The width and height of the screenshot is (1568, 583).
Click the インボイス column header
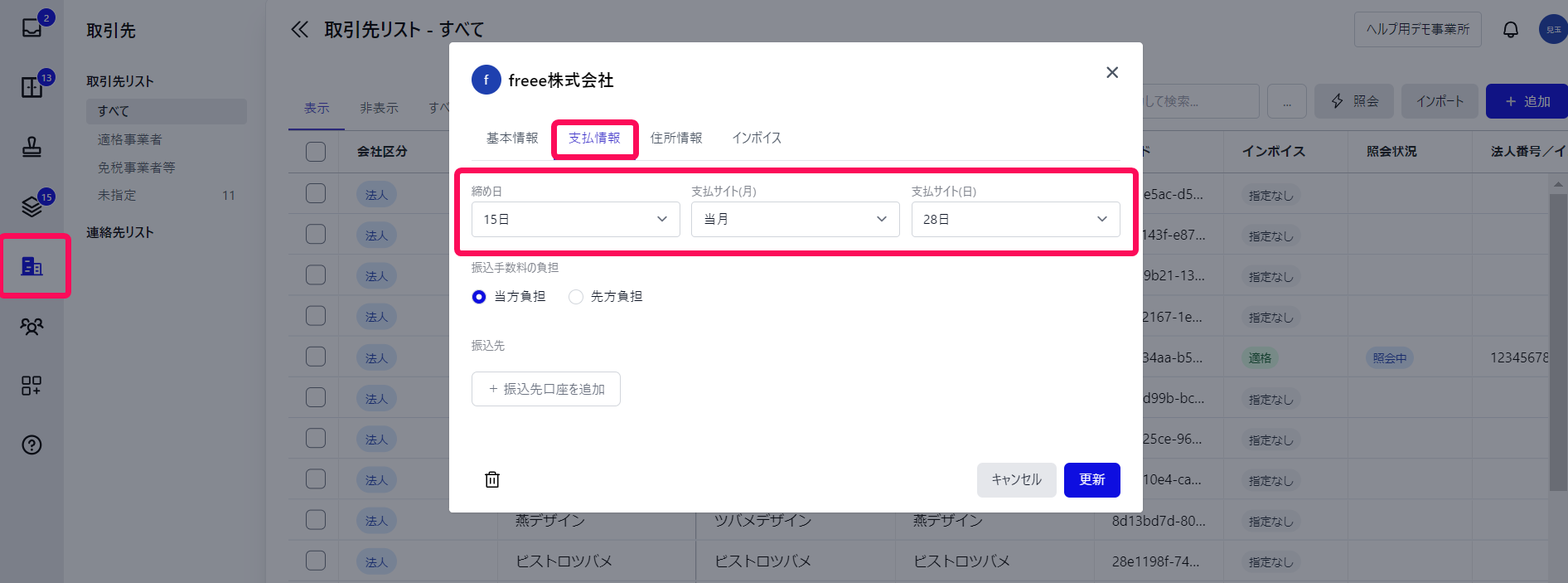tap(1274, 152)
